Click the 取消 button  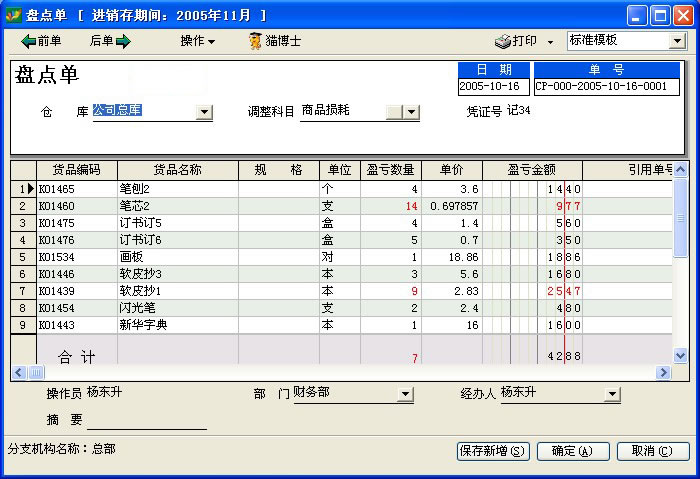[652, 451]
